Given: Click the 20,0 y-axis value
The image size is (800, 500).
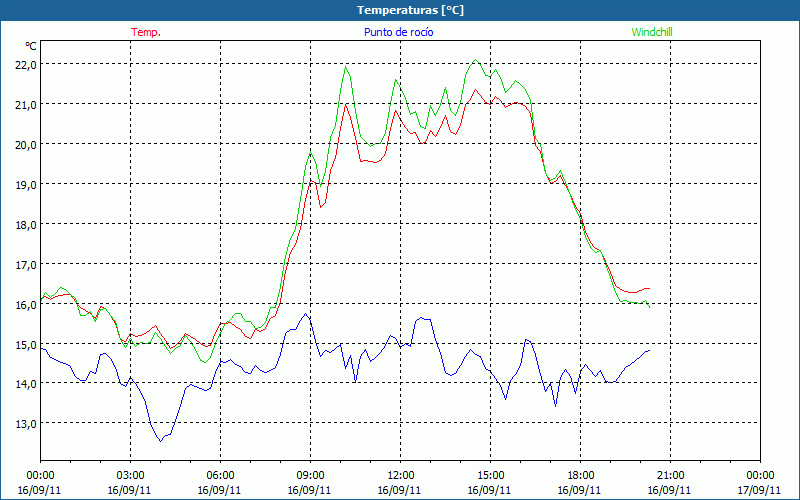Looking at the screenshot, I should click(x=26, y=144).
